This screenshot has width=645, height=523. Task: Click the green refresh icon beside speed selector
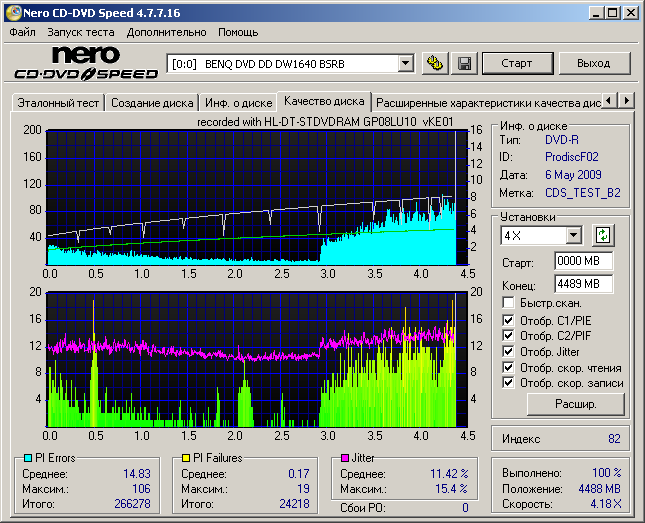pyautogui.click(x=602, y=236)
